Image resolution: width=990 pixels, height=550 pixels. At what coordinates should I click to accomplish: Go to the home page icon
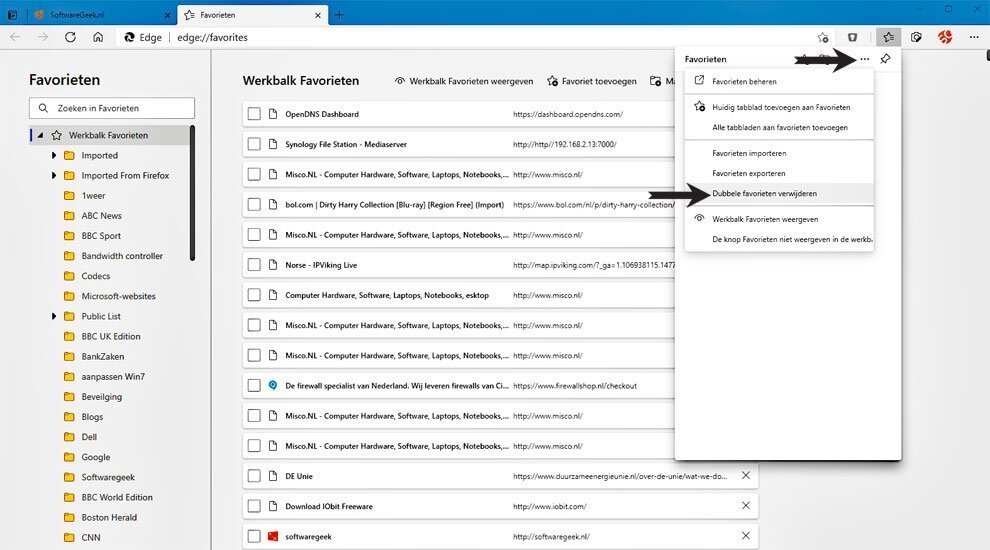click(x=98, y=37)
